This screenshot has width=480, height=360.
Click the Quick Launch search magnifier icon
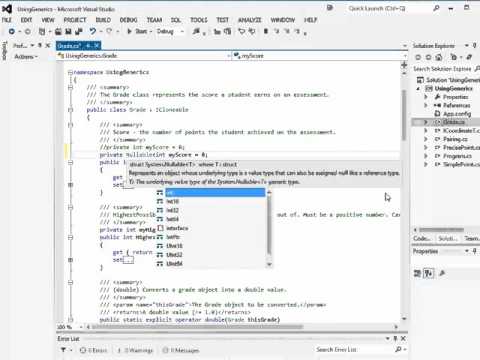pyautogui.click(x=436, y=8)
